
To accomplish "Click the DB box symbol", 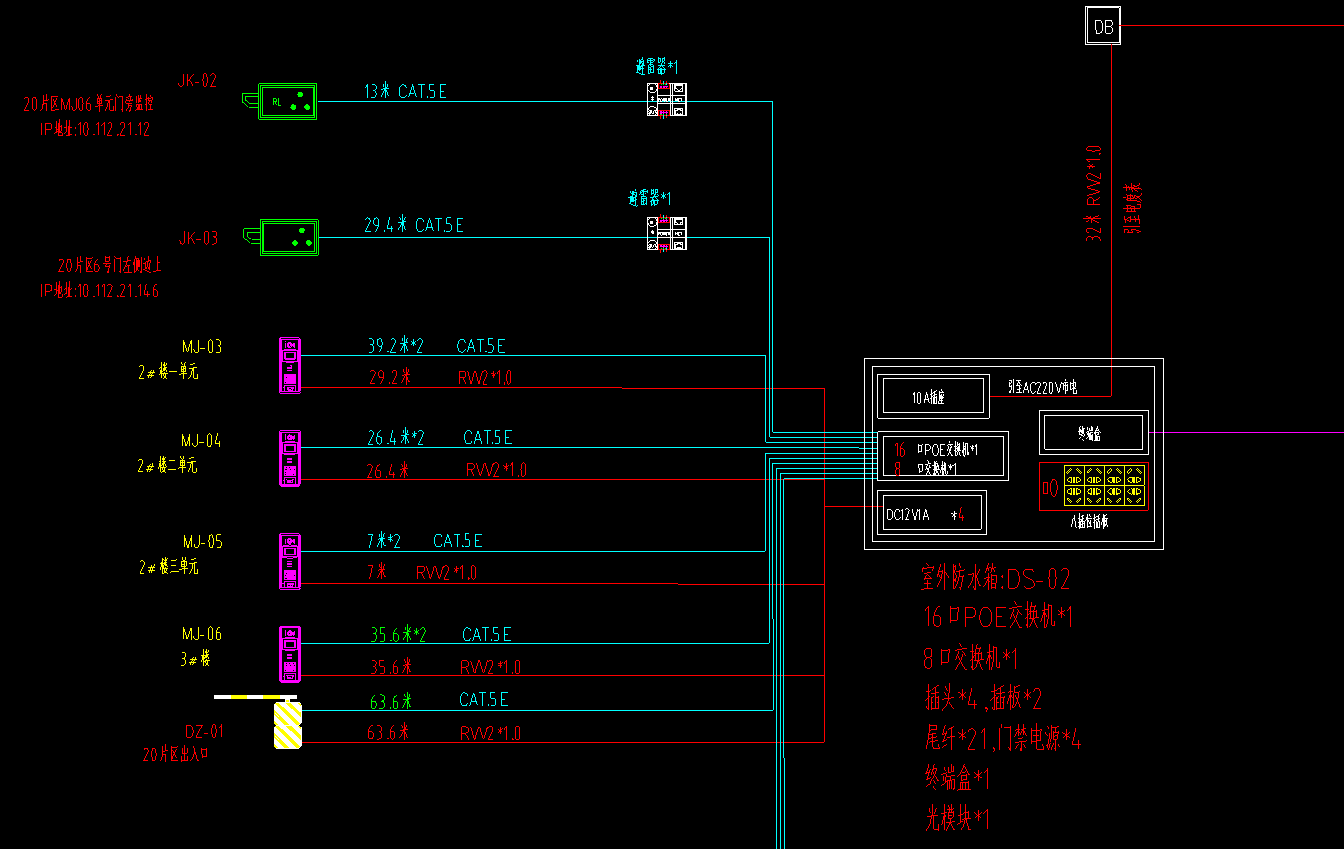I will tap(1103, 27).
